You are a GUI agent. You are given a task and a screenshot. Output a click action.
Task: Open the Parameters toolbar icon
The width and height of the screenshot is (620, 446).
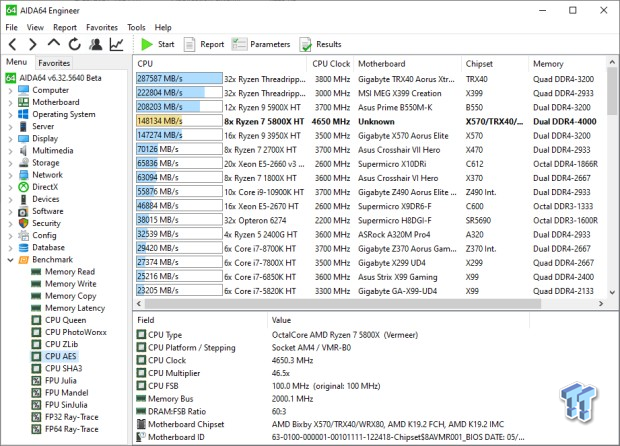coord(239,44)
